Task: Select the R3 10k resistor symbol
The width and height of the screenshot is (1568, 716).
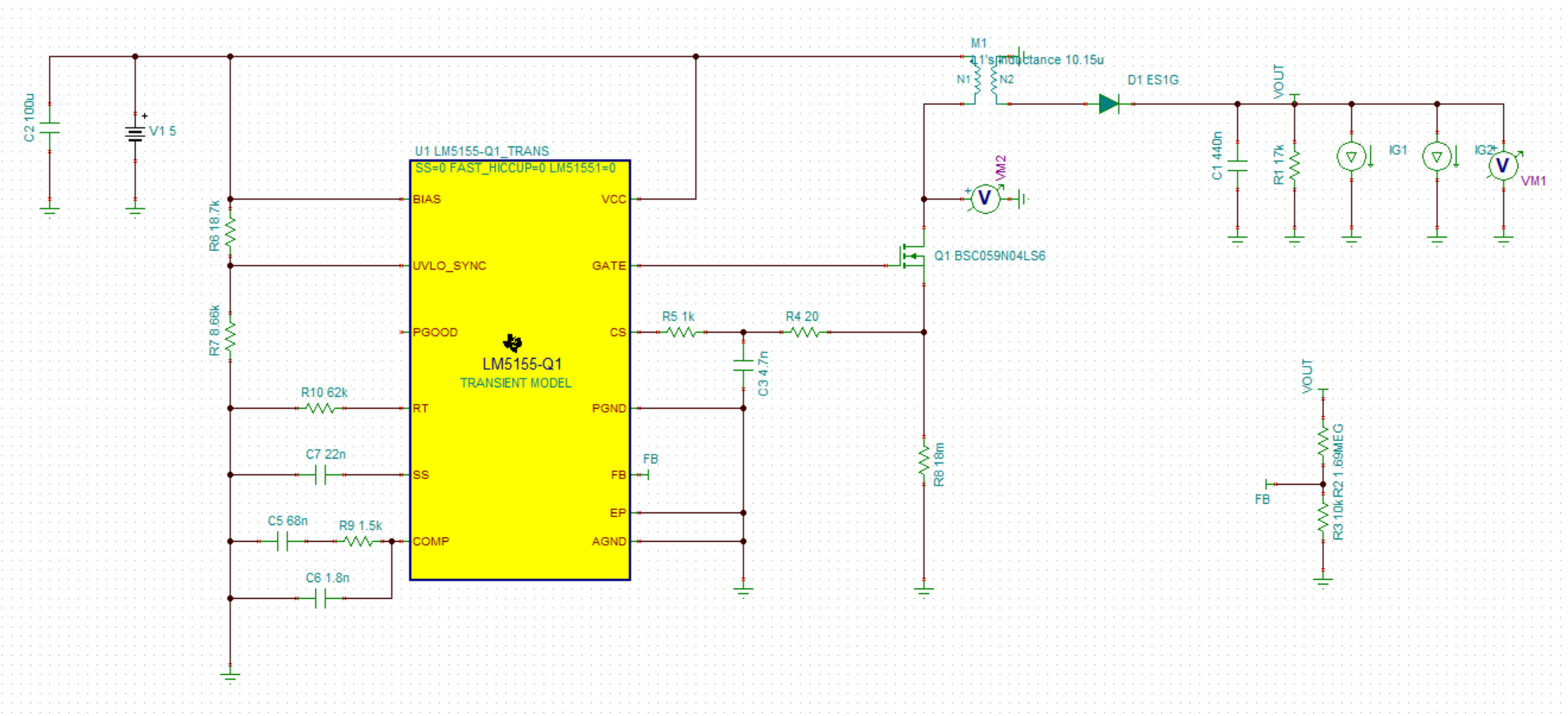Action: (x=1323, y=517)
